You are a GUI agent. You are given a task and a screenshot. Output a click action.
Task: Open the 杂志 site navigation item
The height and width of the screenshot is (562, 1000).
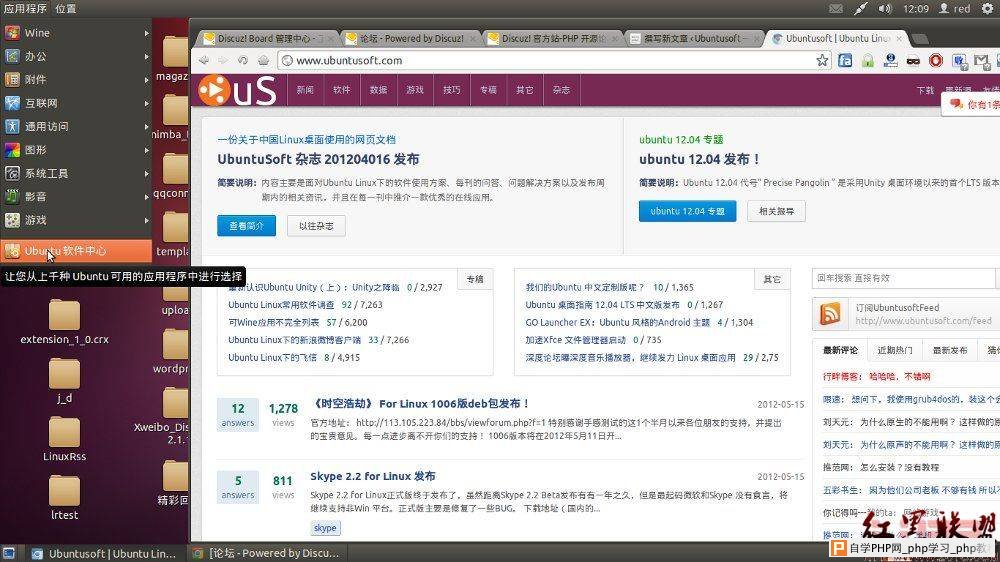click(561, 90)
